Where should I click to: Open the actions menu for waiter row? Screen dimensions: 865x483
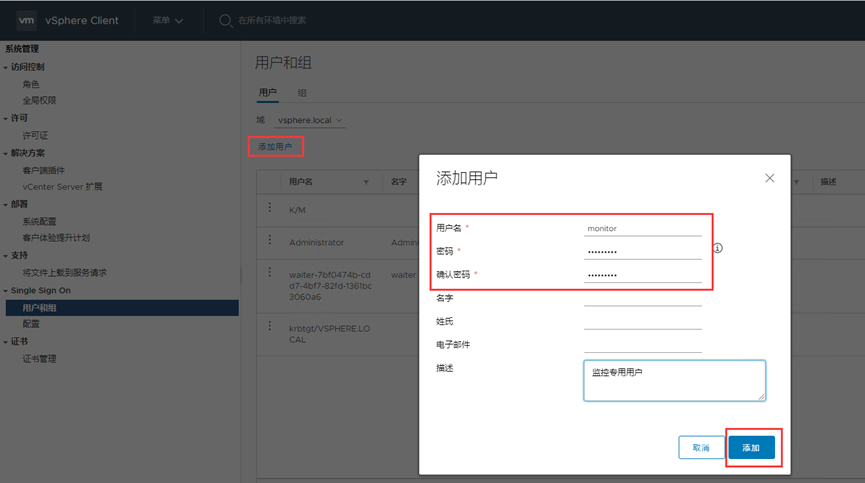(270, 272)
